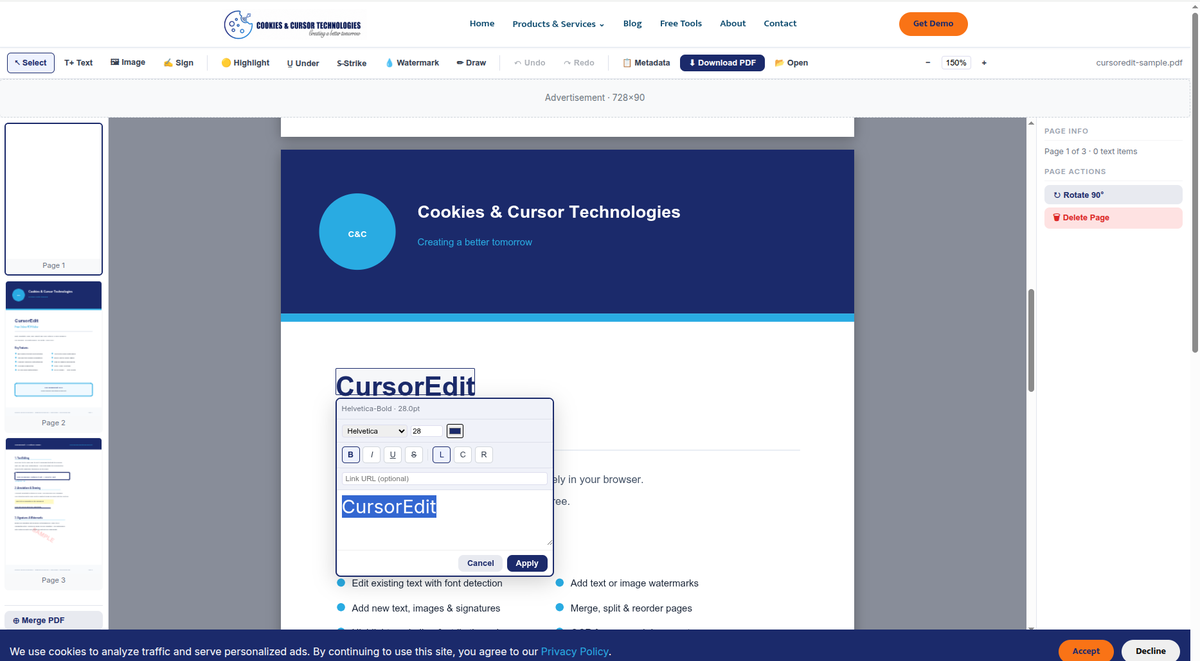Cancel the text edit popup
Screen dimensions: 1200x661
pyautogui.click(x=480, y=563)
